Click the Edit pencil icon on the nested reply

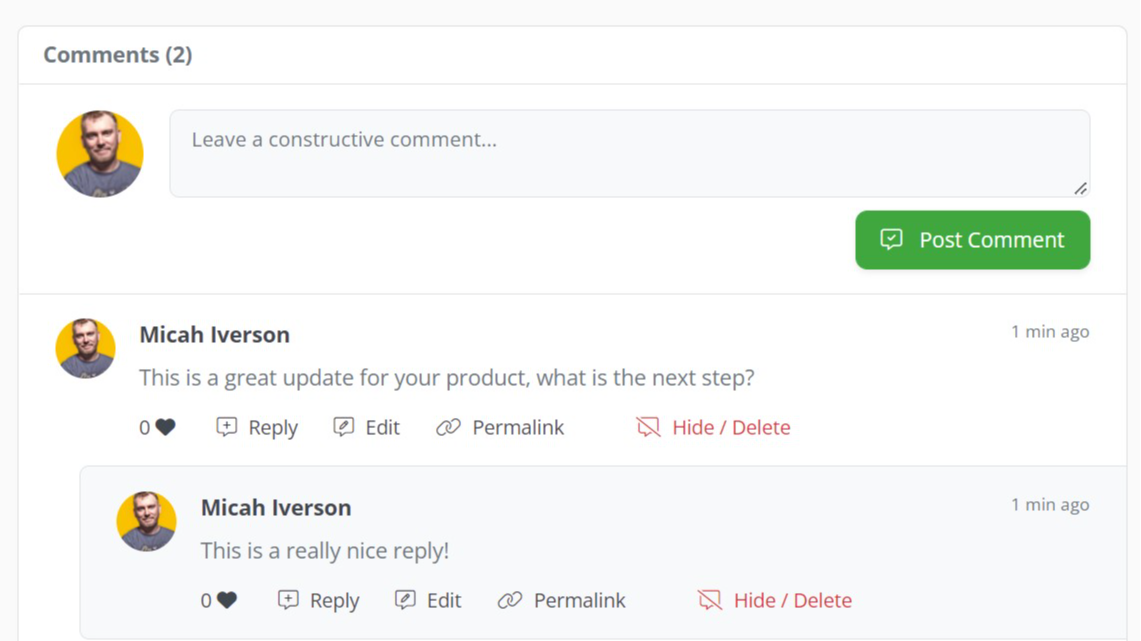[405, 600]
